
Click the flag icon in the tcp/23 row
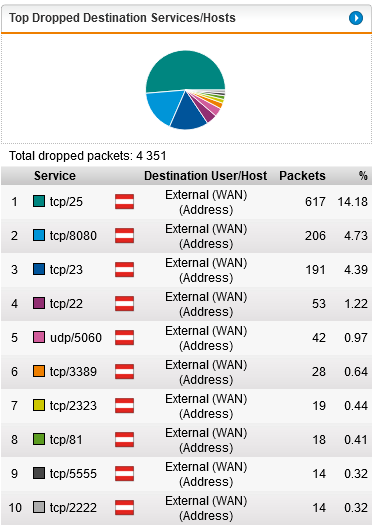pos(124,270)
